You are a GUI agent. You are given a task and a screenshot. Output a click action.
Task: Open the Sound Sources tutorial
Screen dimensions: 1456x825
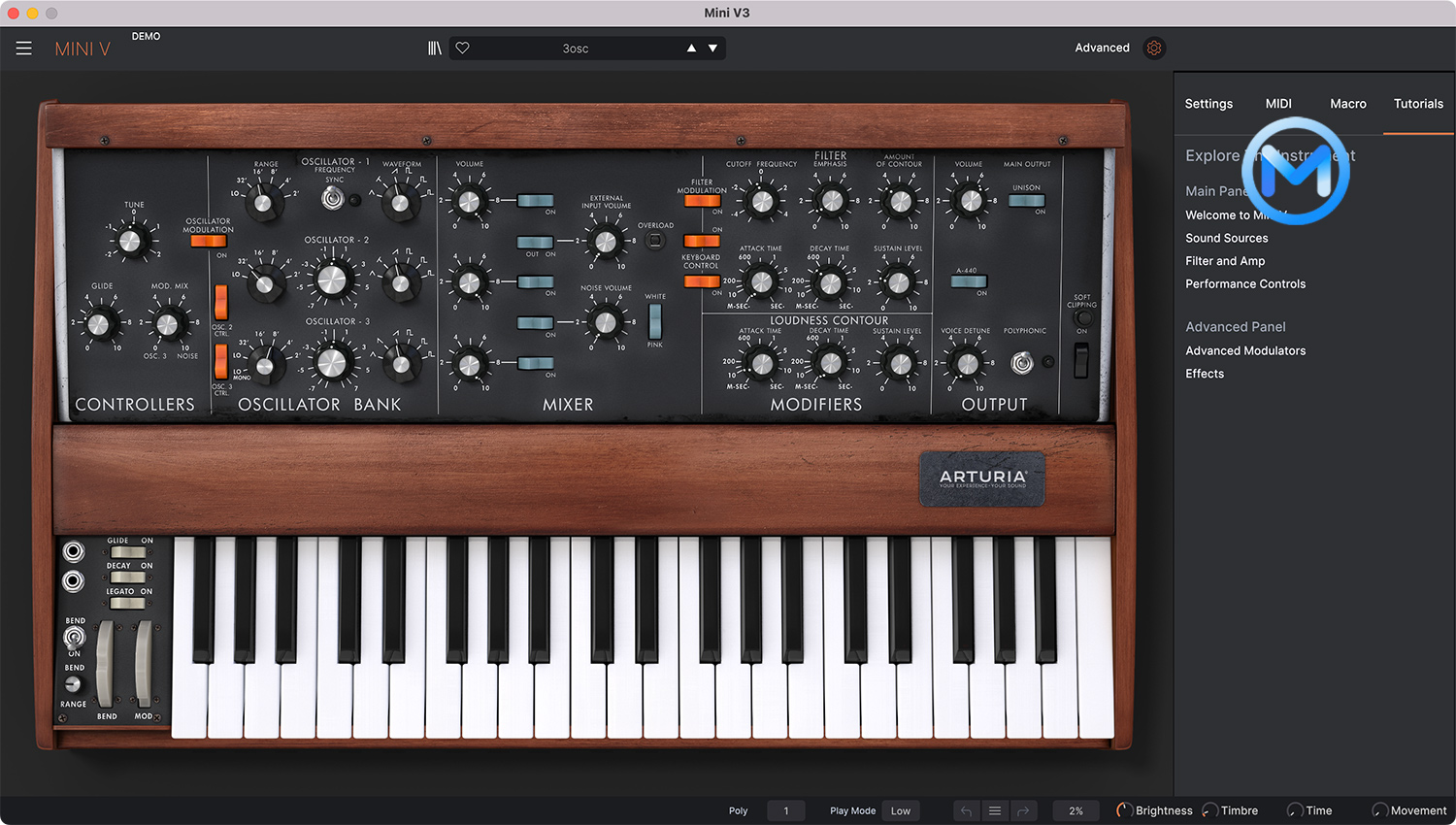coord(1227,238)
